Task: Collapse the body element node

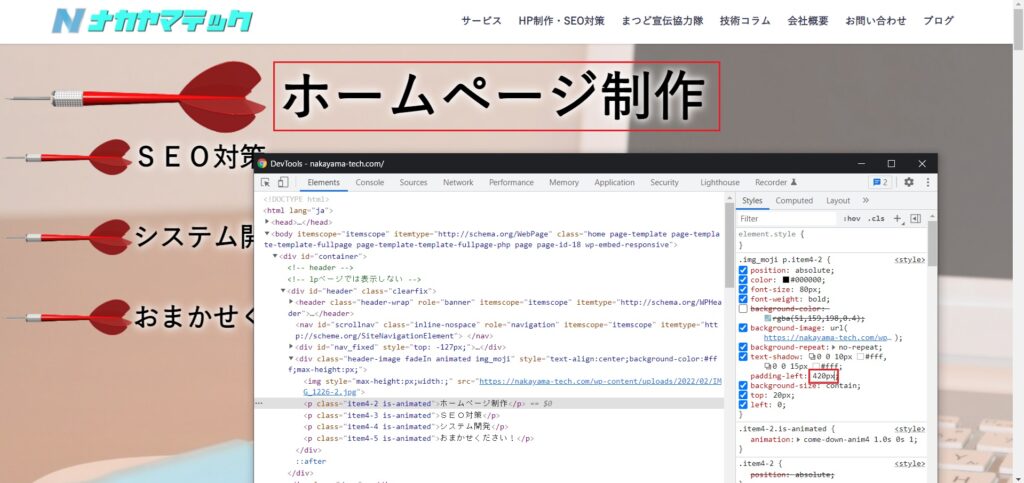Action: 267,234
